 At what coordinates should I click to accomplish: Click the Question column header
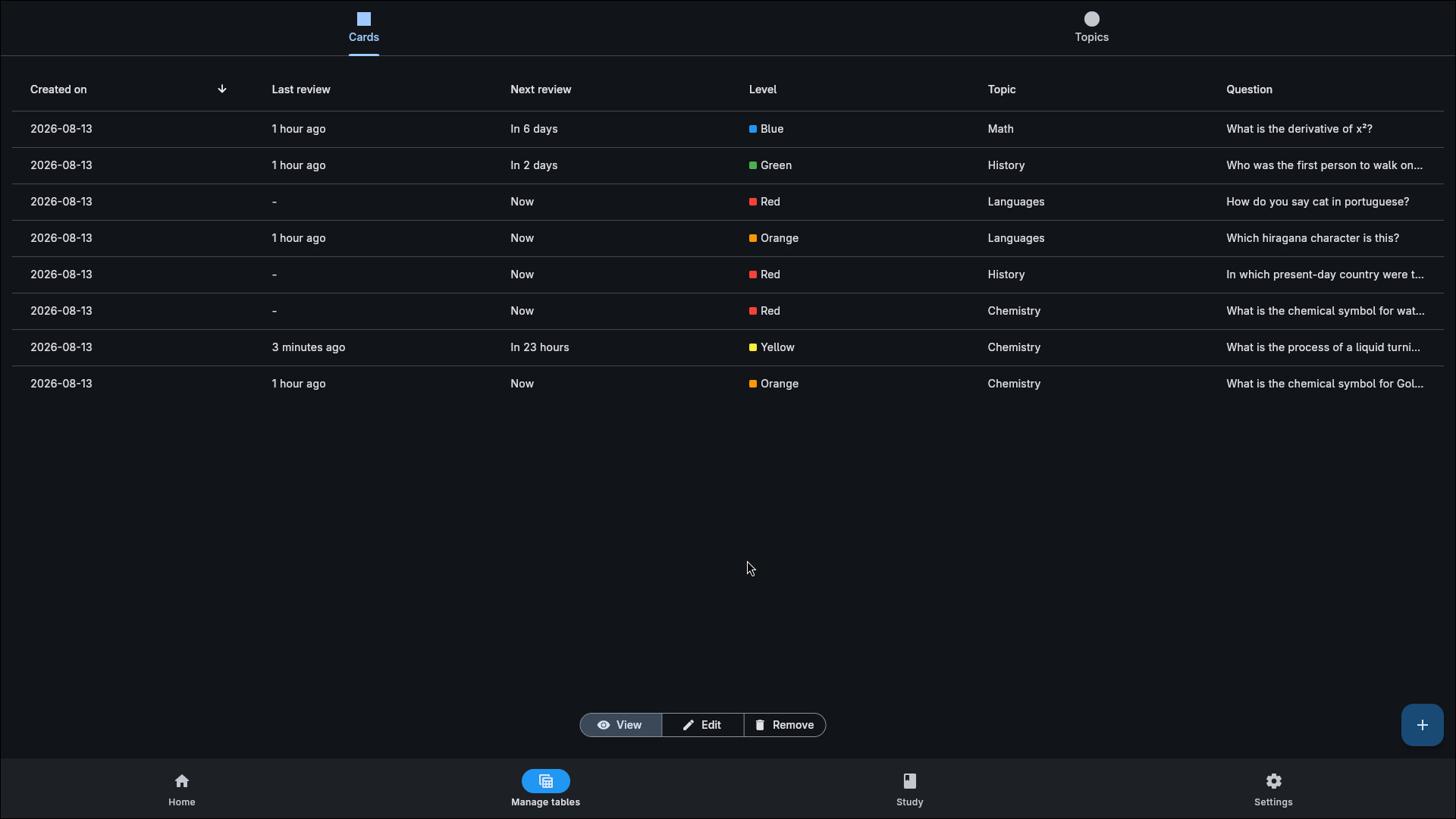coord(1249,89)
